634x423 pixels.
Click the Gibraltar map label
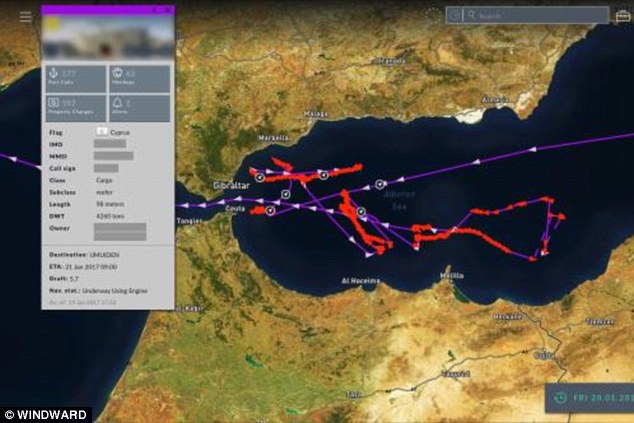click(x=233, y=186)
